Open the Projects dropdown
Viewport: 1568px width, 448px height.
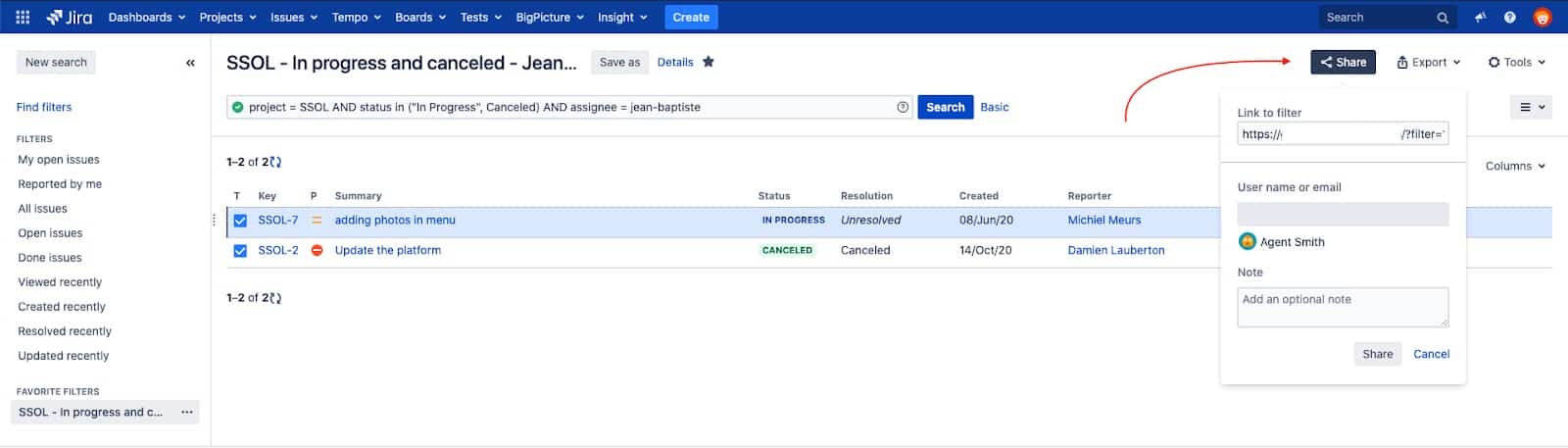[x=227, y=17]
